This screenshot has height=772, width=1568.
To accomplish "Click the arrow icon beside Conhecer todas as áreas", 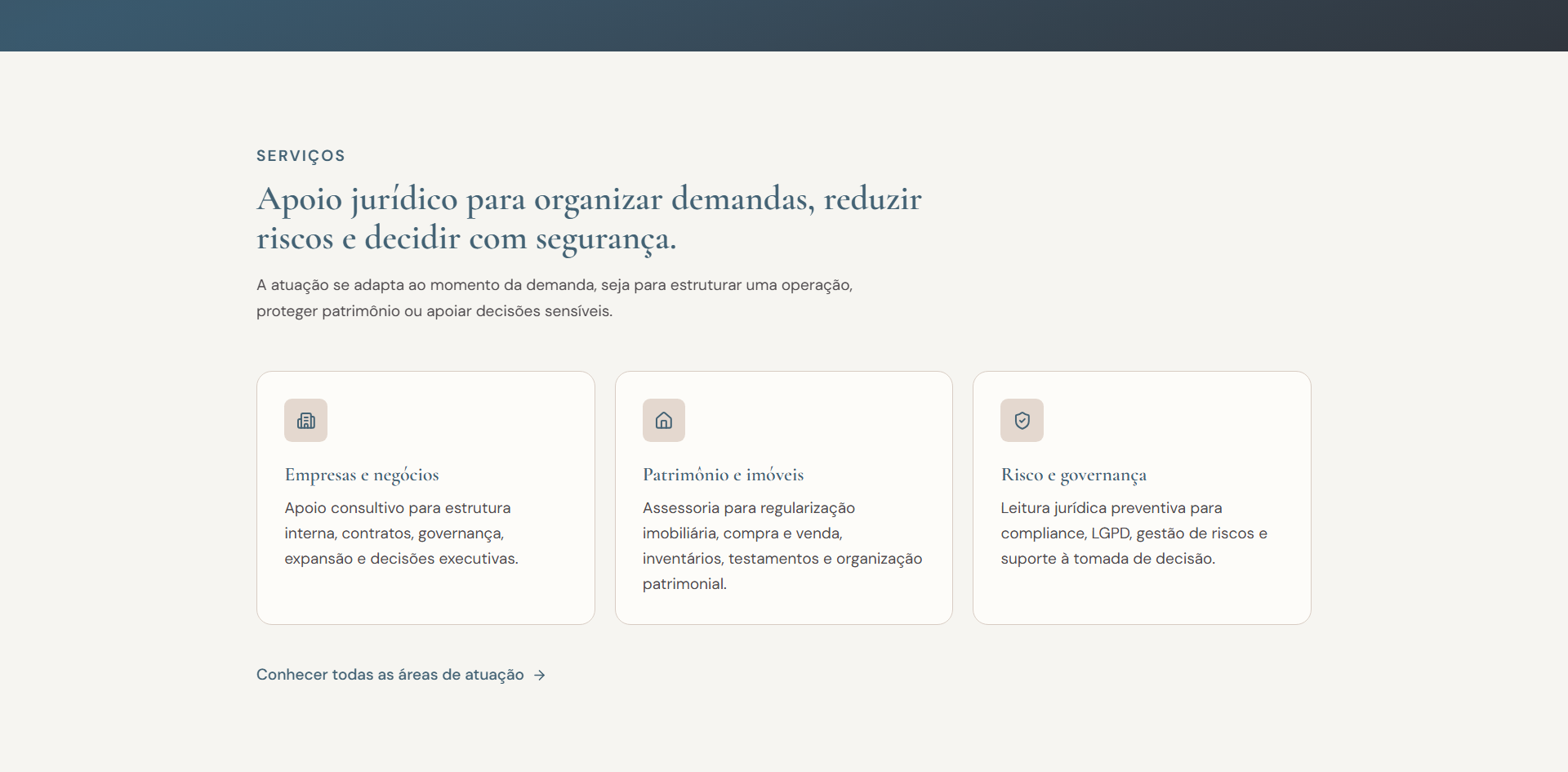I will 540,675.
